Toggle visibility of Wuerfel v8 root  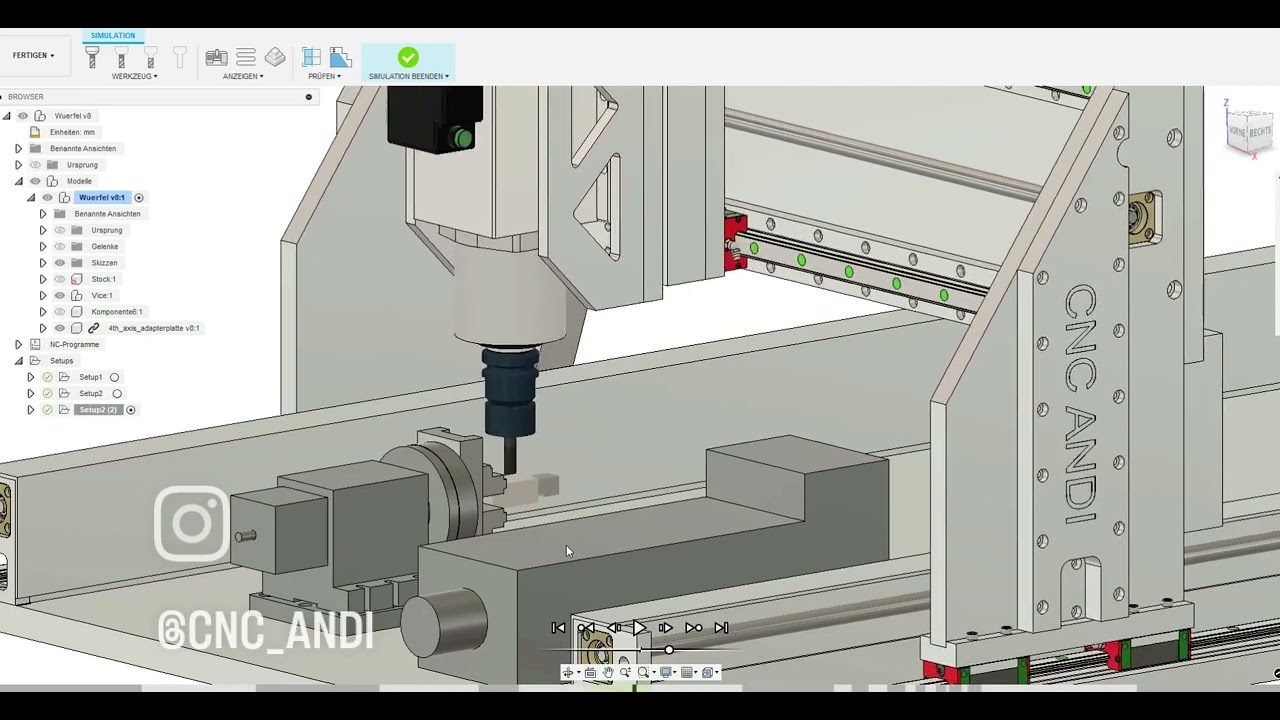(x=23, y=116)
